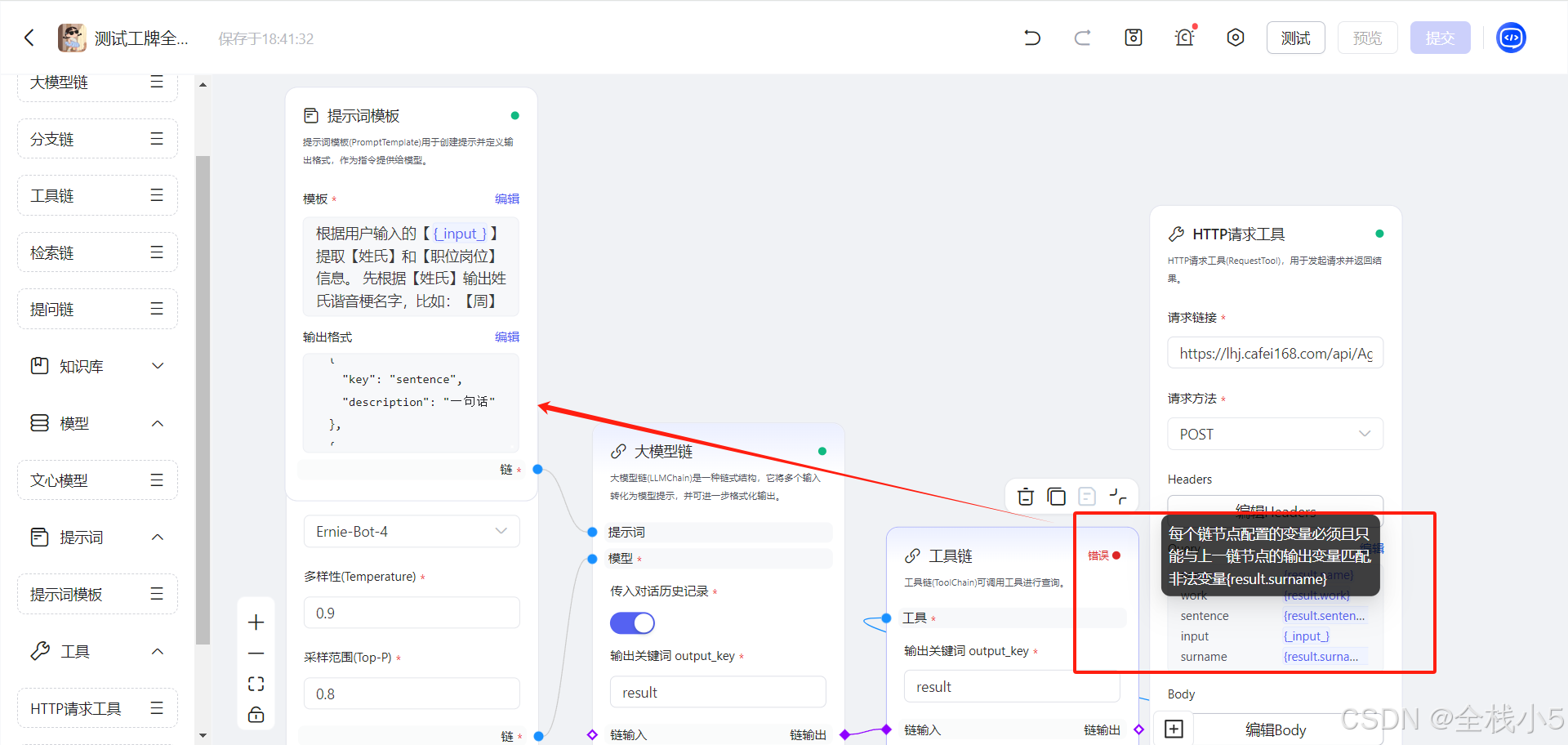Toggle 传入对话历史记录 switch
This screenshot has height=745, width=1568.
point(632,623)
